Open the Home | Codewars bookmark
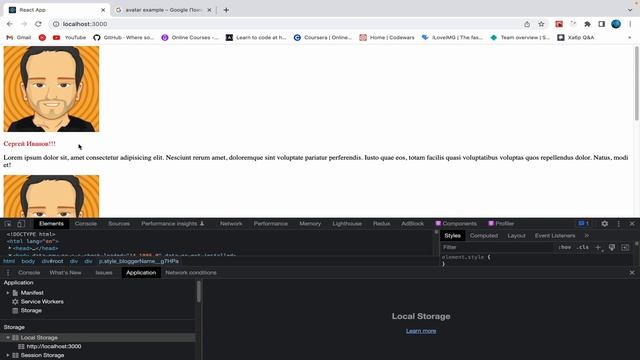The width and height of the screenshot is (640, 360). click(387, 38)
